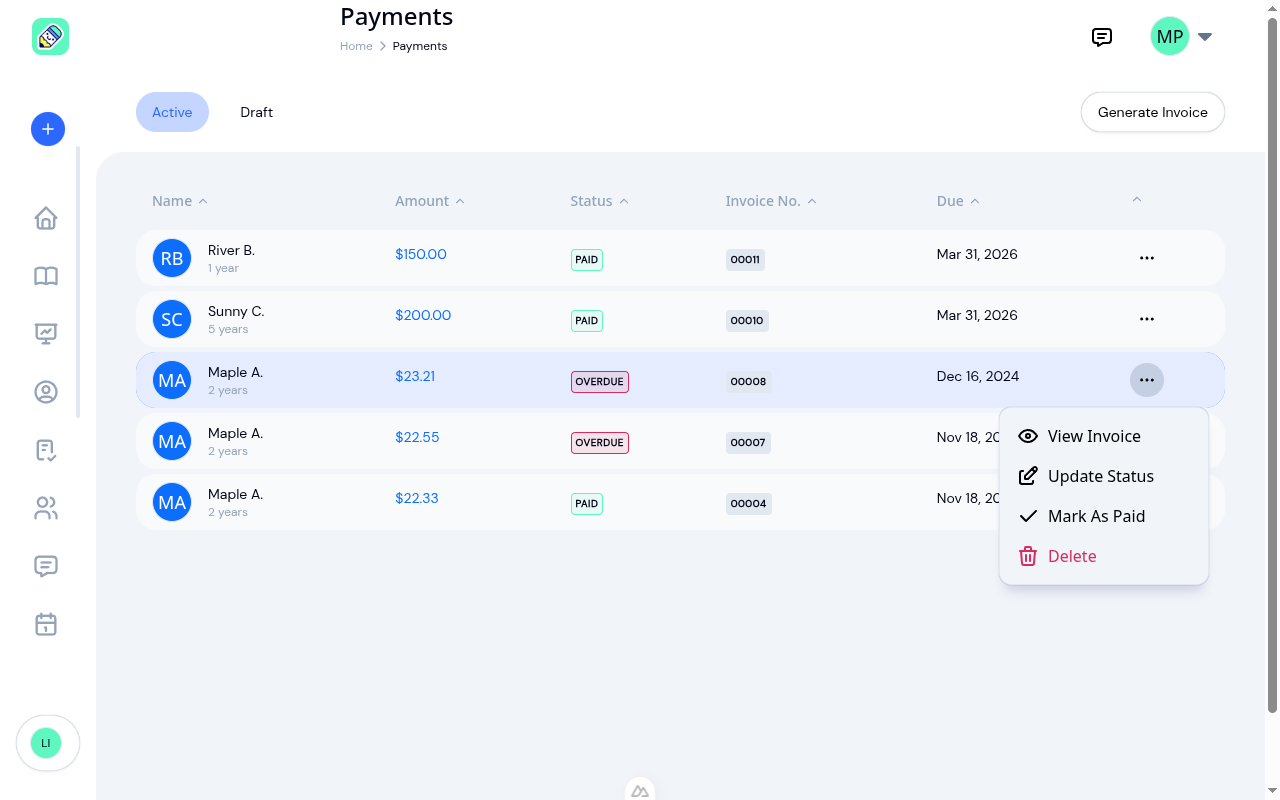Screen dimensions: 1280x800
Task: Click invoice number 00004
Action: pyautogui.click(x=748, y=504)
